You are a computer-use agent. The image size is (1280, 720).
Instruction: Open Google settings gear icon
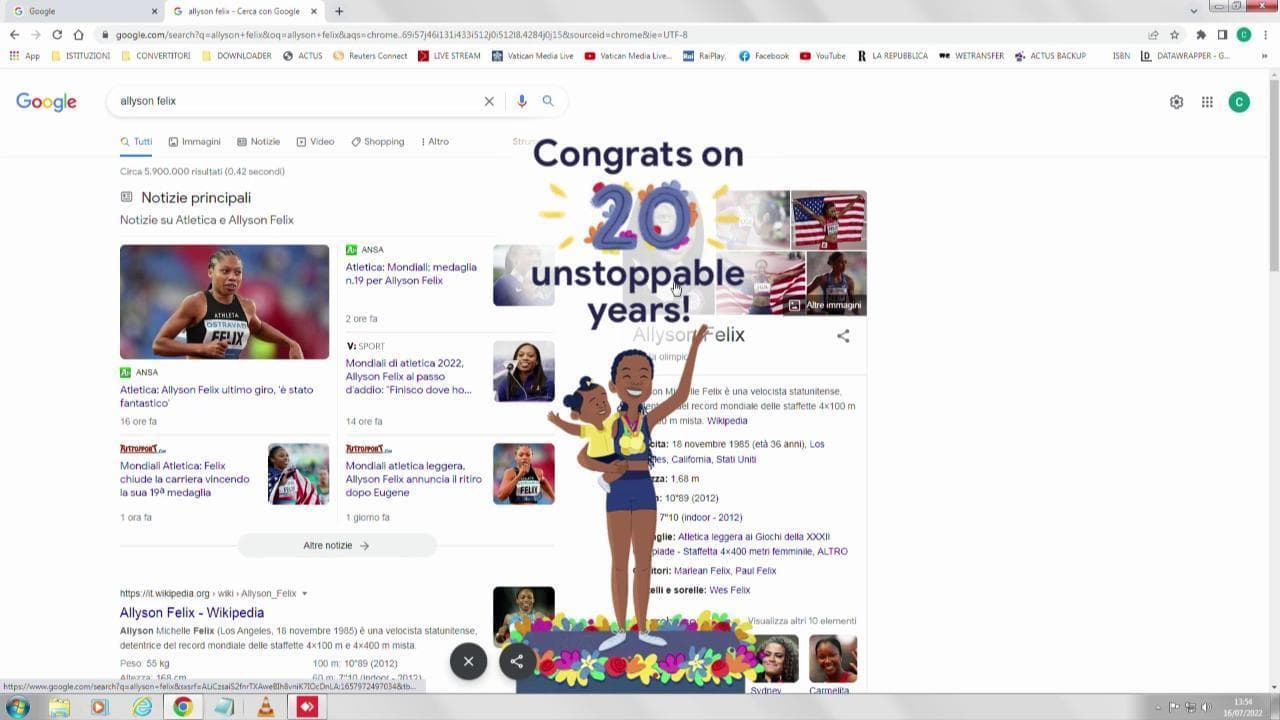1176,102
